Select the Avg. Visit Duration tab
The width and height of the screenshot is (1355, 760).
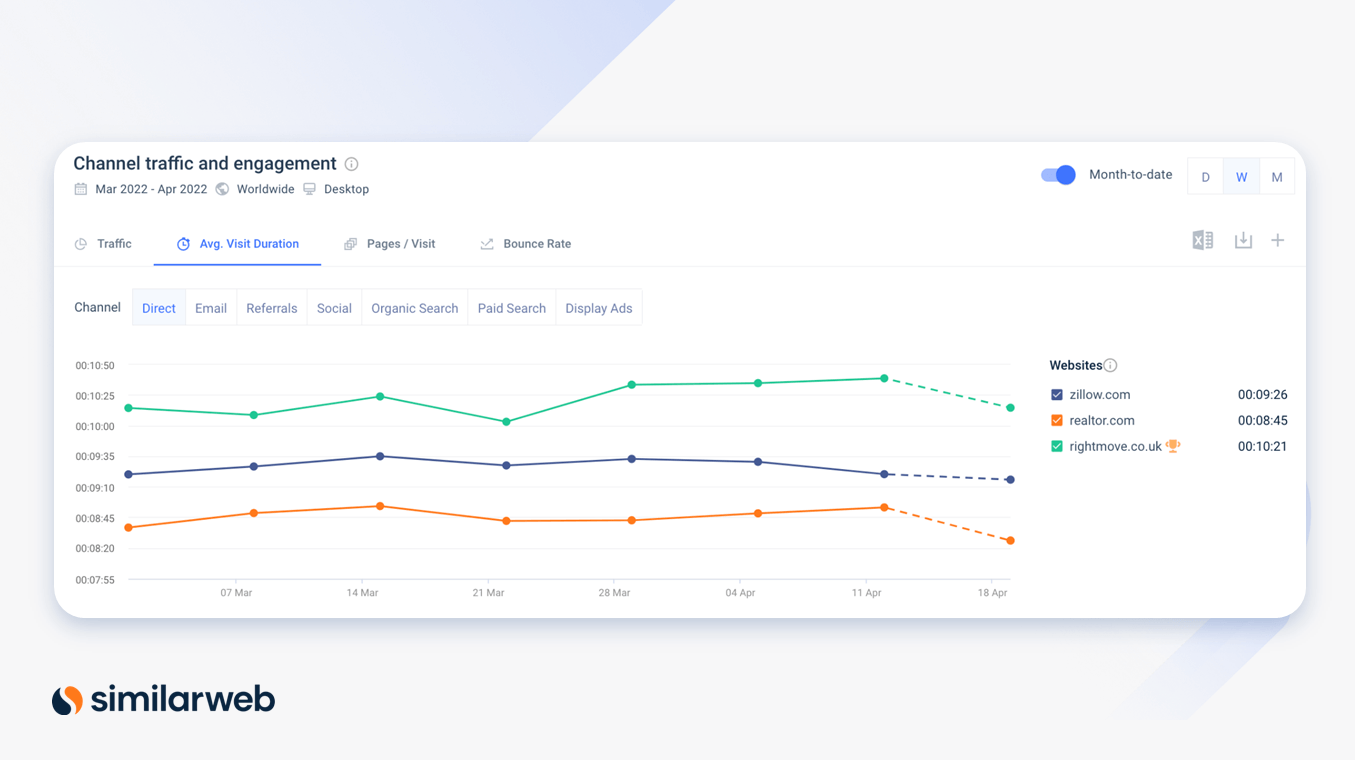[238, 244]
